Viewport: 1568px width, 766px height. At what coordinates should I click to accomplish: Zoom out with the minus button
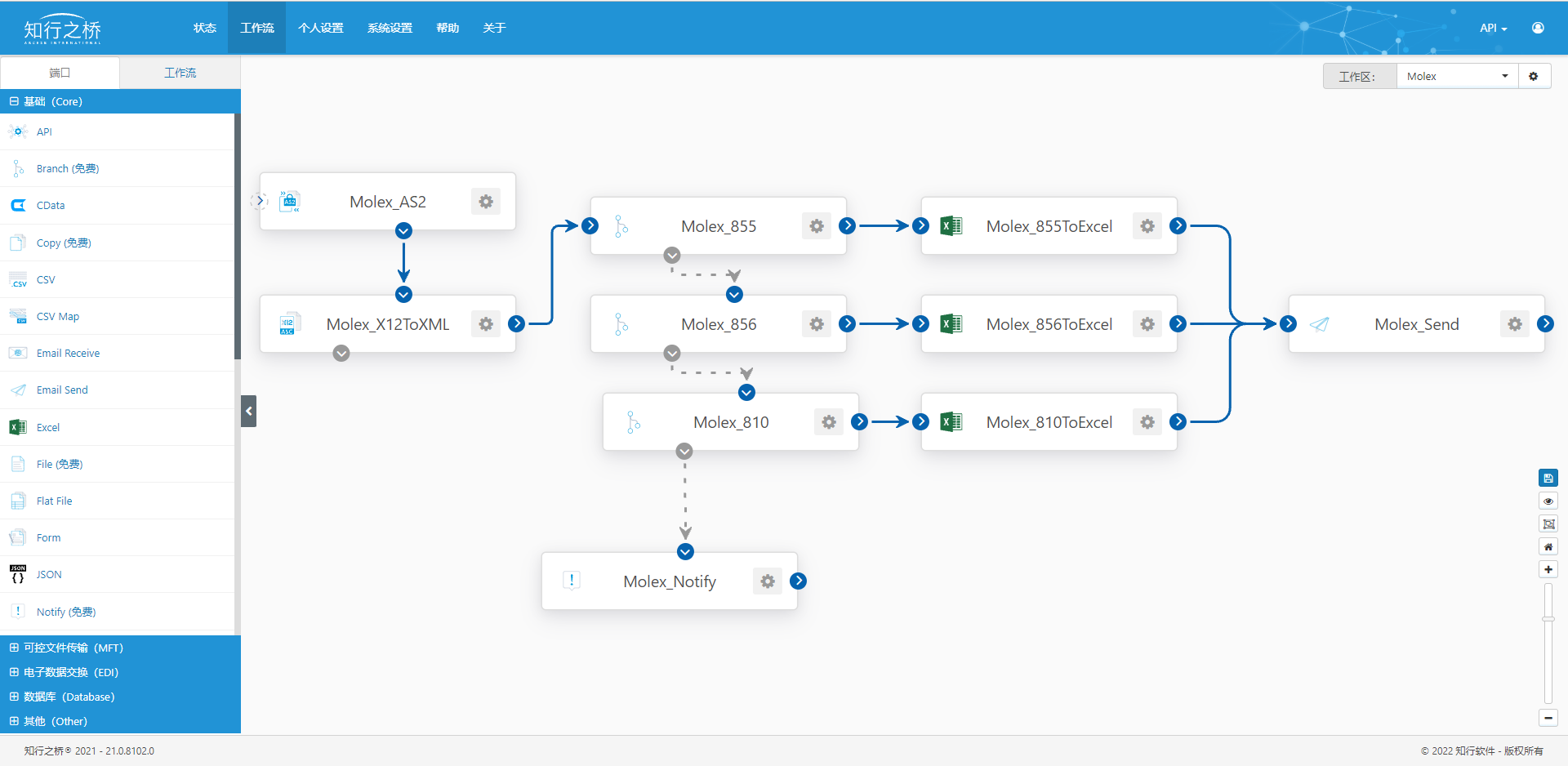(1548, 718)
